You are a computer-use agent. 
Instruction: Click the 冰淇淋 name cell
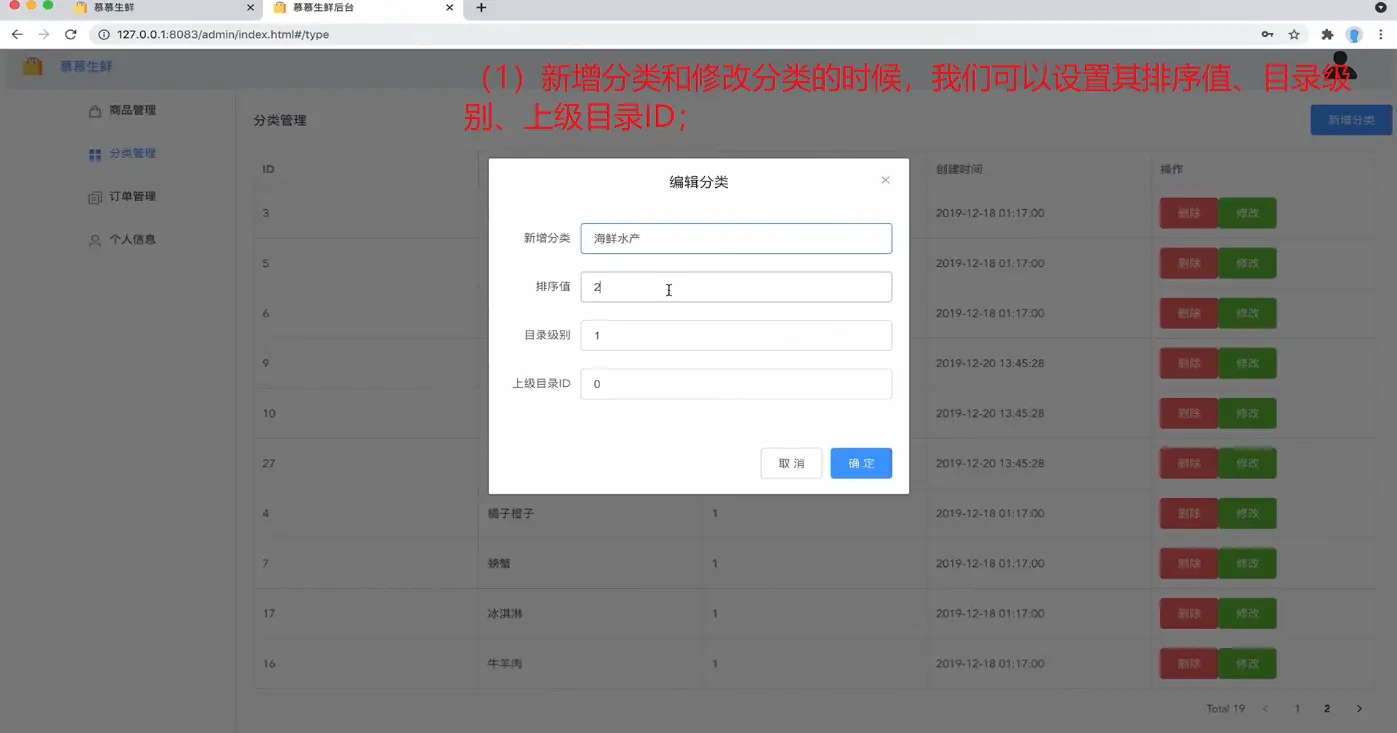[505, 613]
